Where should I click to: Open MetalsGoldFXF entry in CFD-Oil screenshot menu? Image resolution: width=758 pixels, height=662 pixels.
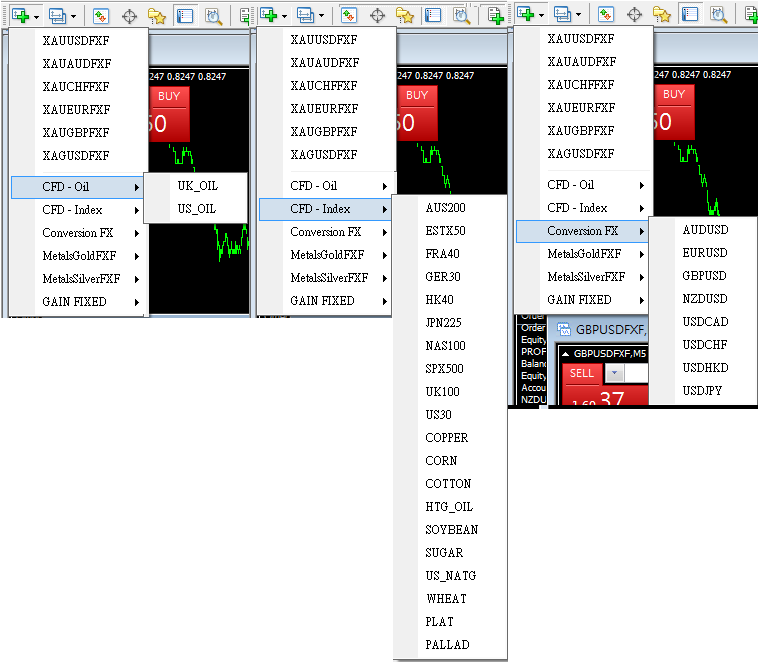(77, 256)
